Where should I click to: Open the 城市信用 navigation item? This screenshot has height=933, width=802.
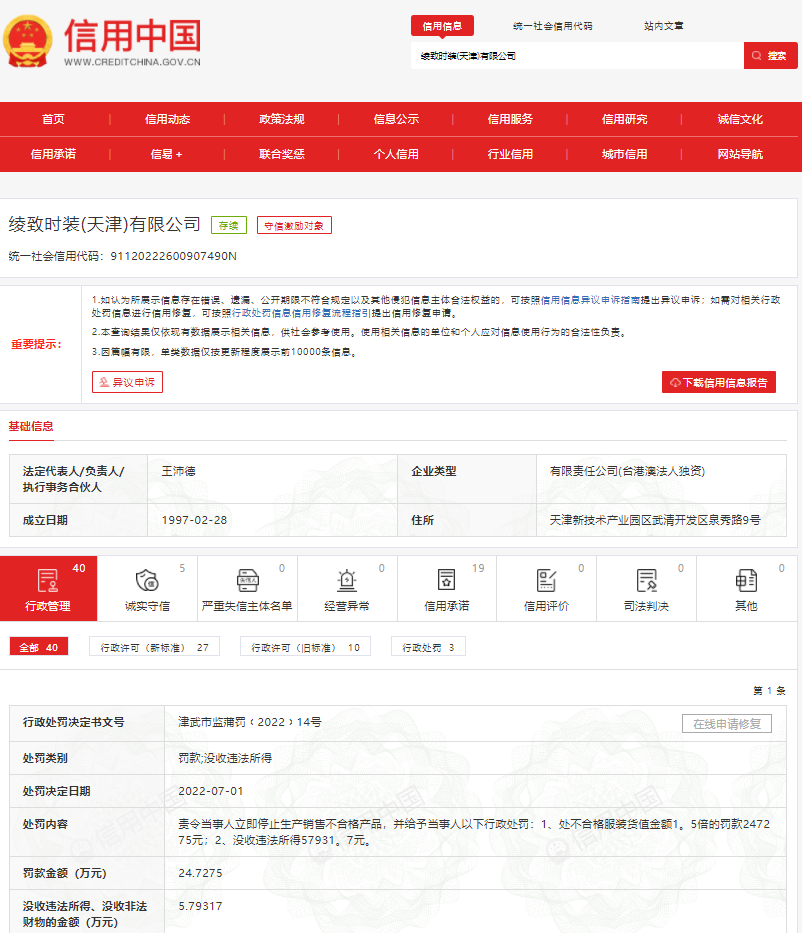[624, 154]
